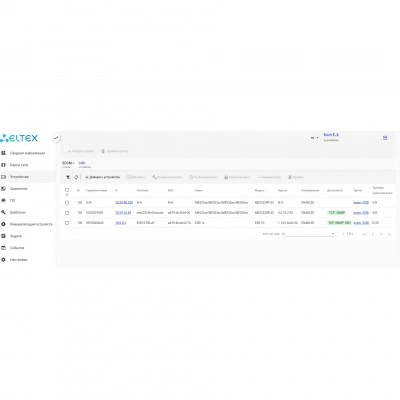Image resolution: width=400 pixels, height=400 pixels.
Task: Click the refresh icon next to the filter
Action: pyautogui.click(x=76, y=177)
